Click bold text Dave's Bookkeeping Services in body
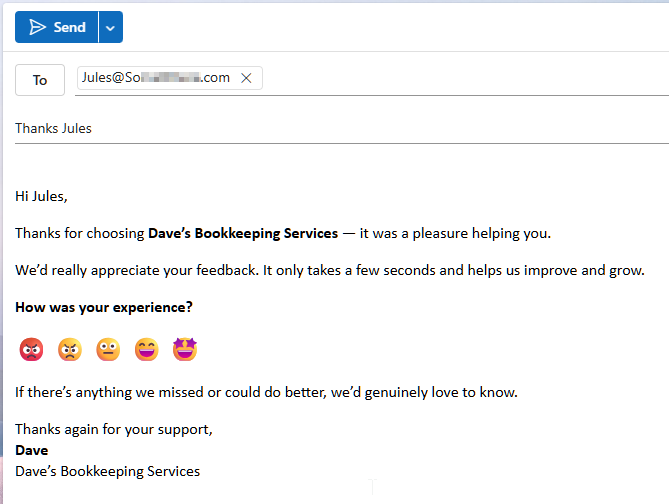 [243, 233]
